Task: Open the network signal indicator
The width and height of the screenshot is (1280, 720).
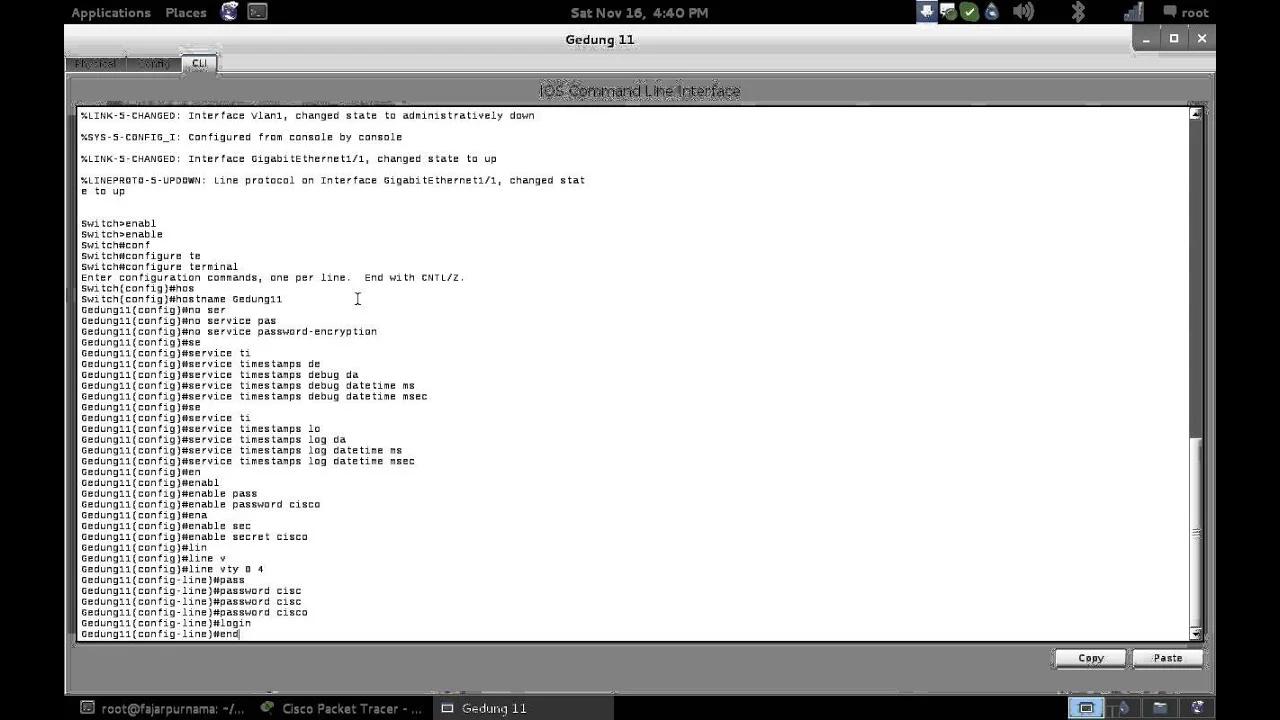Action: (1133, 12)
